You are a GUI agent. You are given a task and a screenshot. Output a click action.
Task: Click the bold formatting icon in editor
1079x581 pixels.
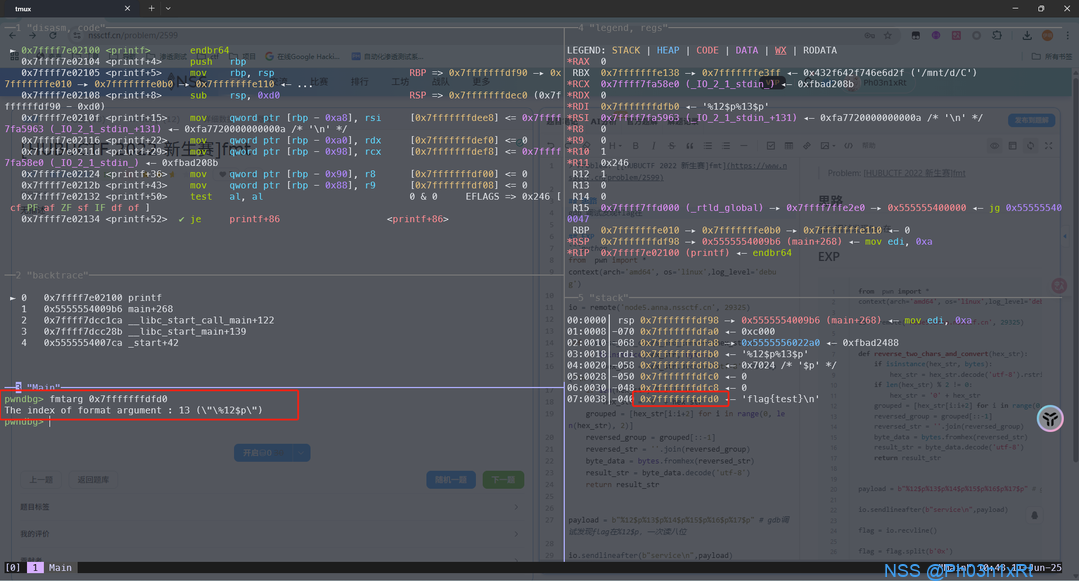coord(635,146)
